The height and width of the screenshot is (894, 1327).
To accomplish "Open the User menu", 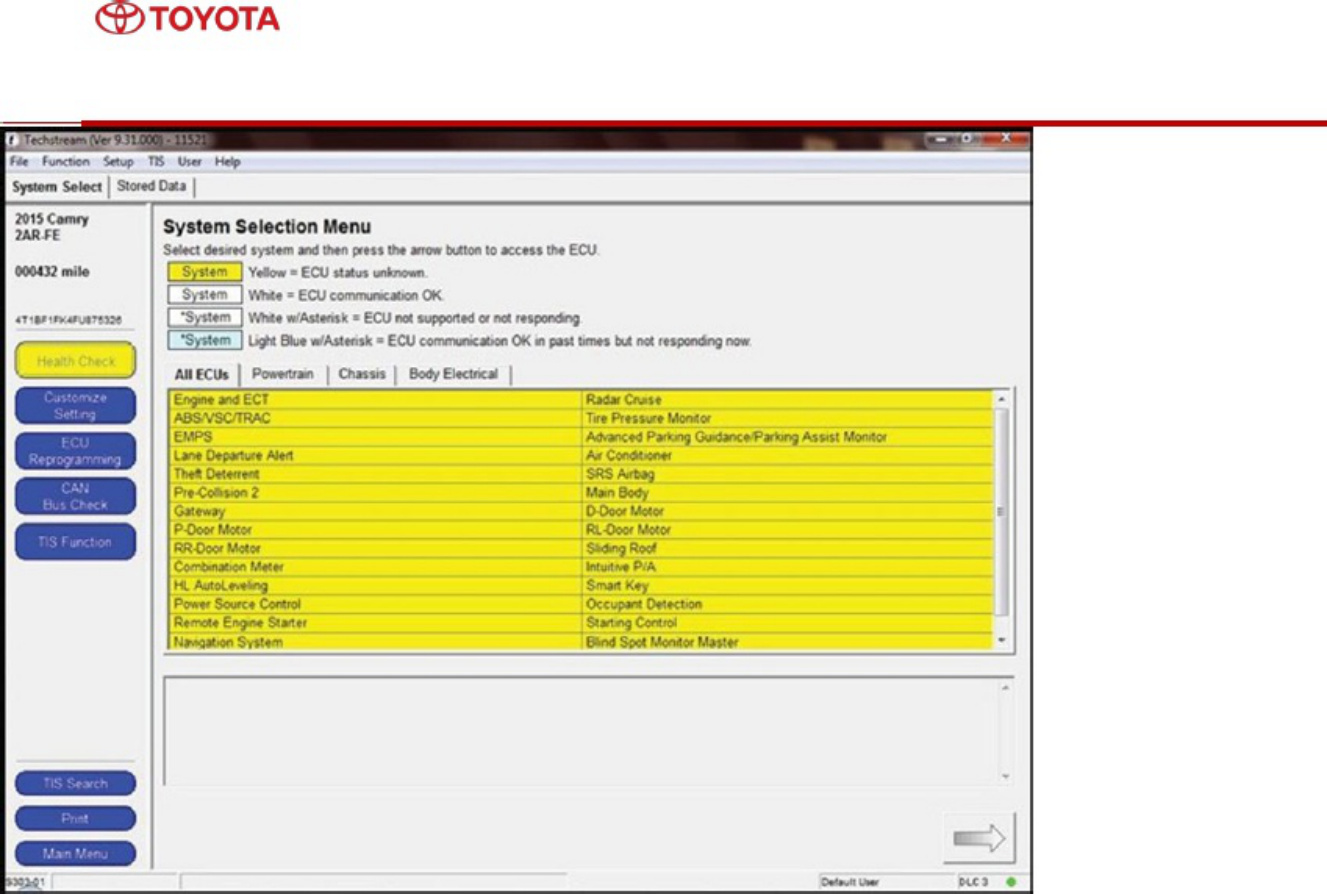I will pyautogui.click(x=190, y=161).
